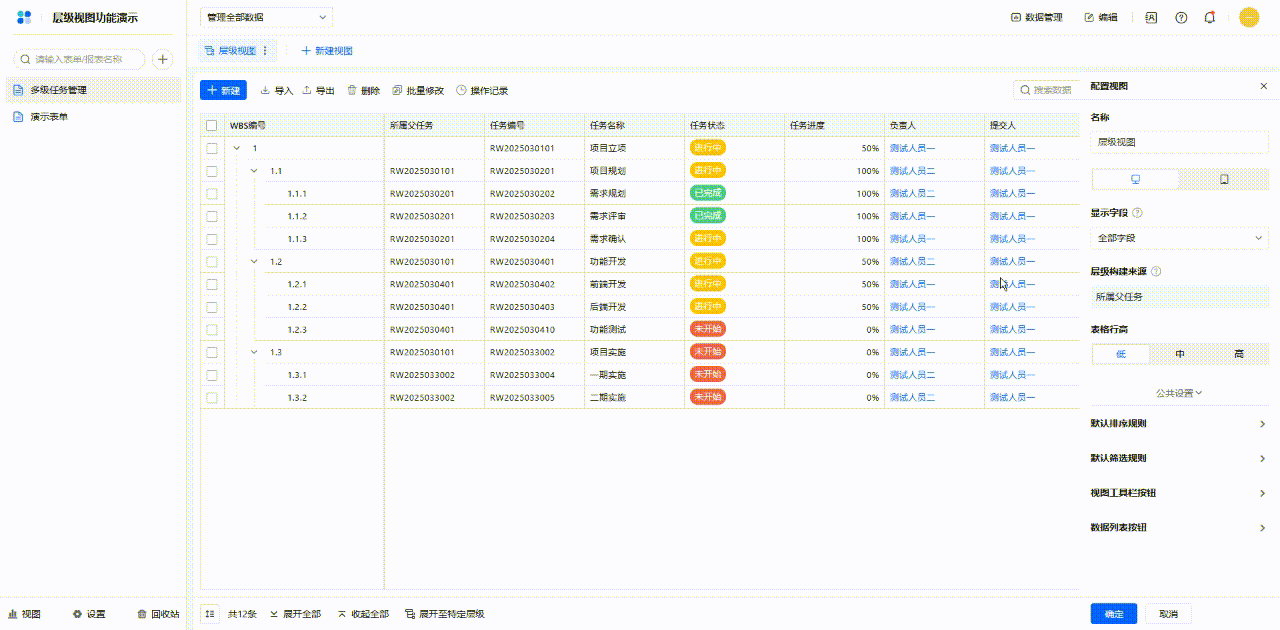Open the notification bell icon
1280x630 pixels.
point(1210,17)
